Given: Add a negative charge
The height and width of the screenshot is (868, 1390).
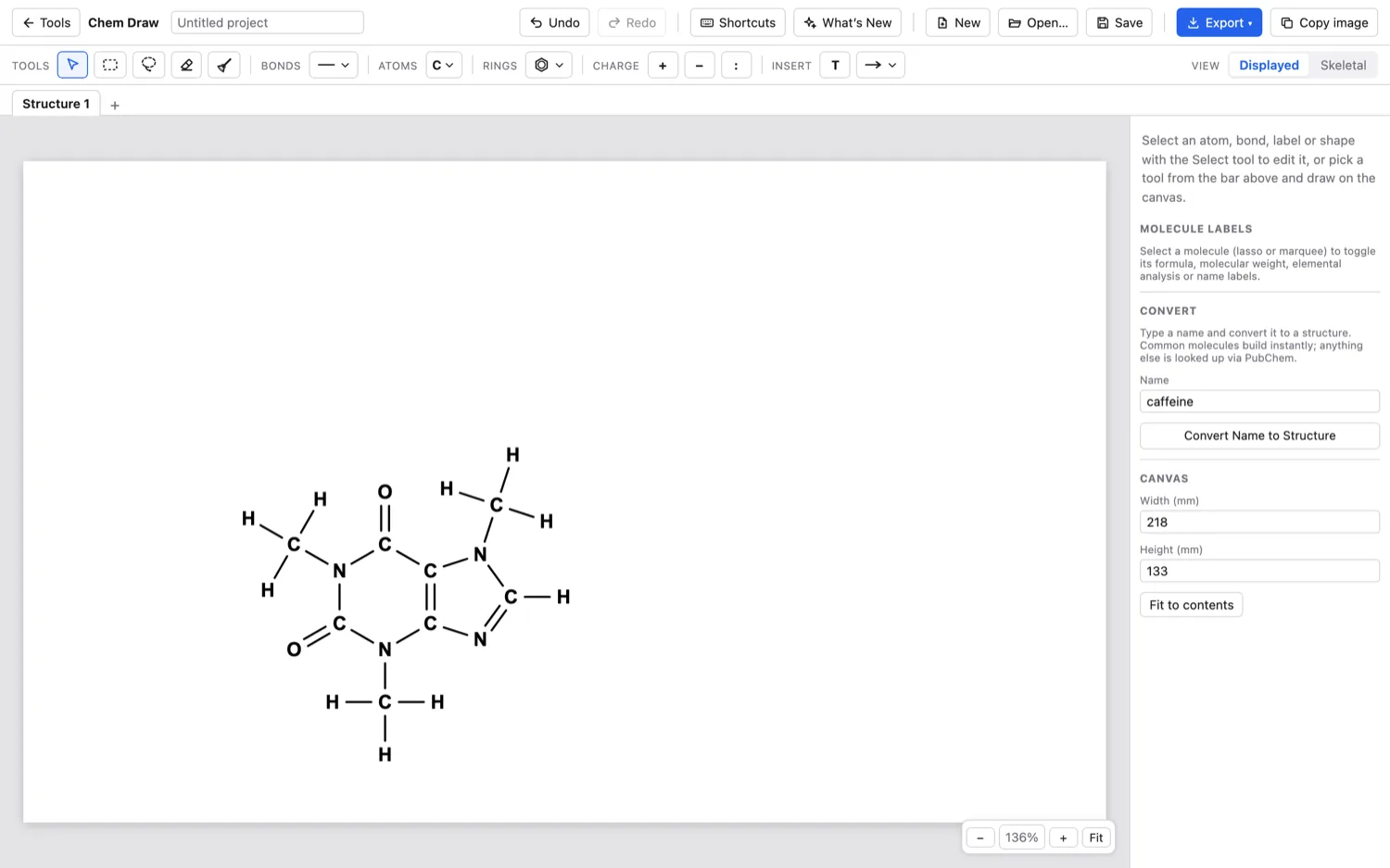Looking at the screenshot, I should tap(700, 65).
